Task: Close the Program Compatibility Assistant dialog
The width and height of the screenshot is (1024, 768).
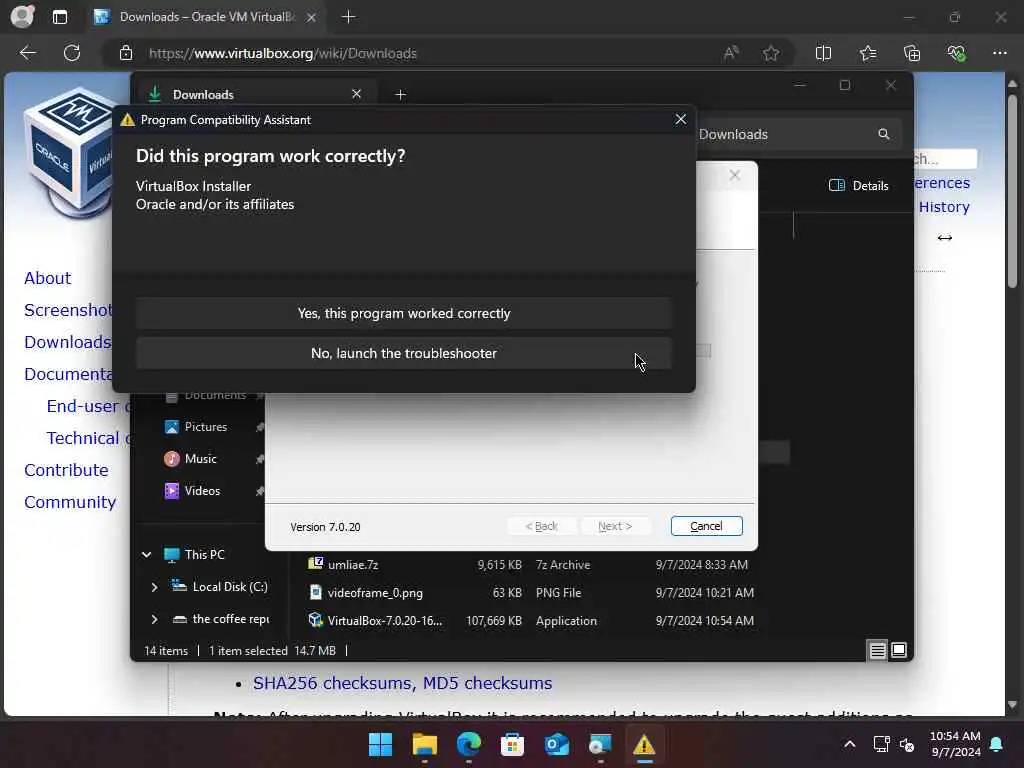Action: [x=680, y=120]
